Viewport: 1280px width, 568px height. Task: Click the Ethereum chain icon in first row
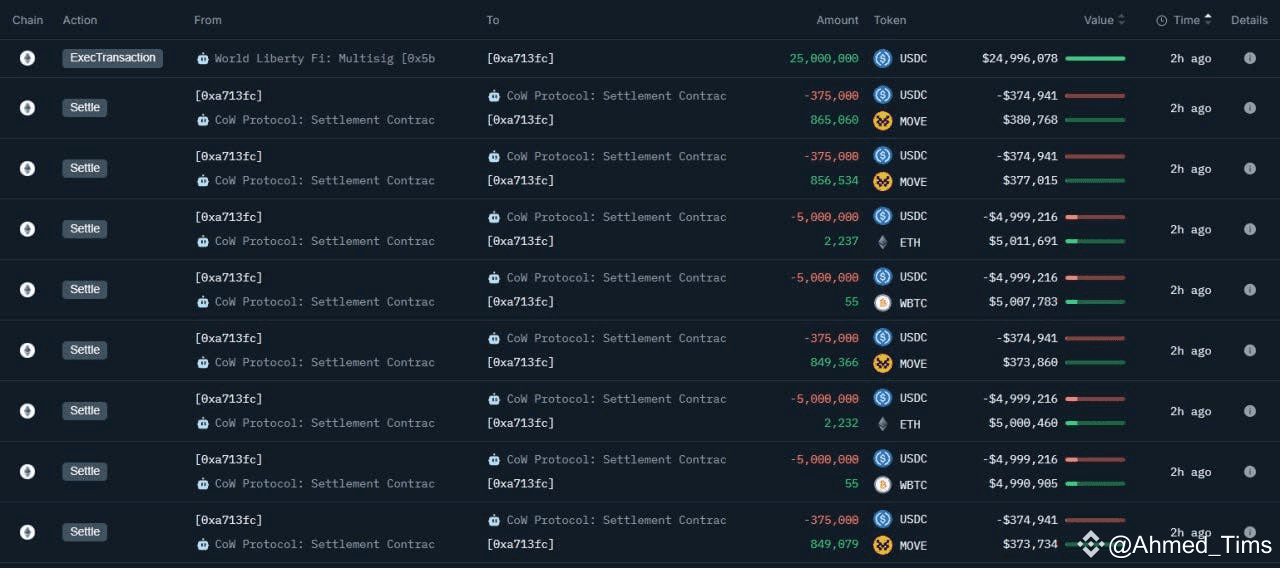tap(28, 58)
